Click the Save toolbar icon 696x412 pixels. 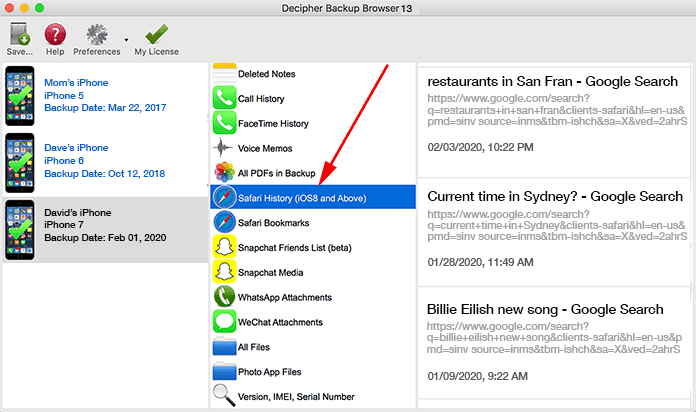tap(20, 35)
